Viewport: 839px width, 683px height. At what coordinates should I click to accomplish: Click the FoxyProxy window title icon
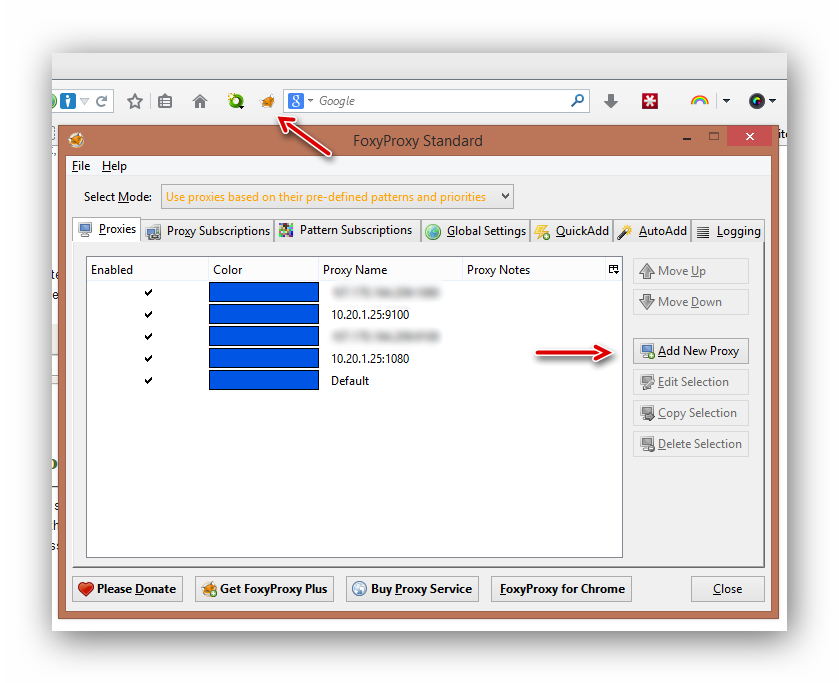tap(76, 140)
